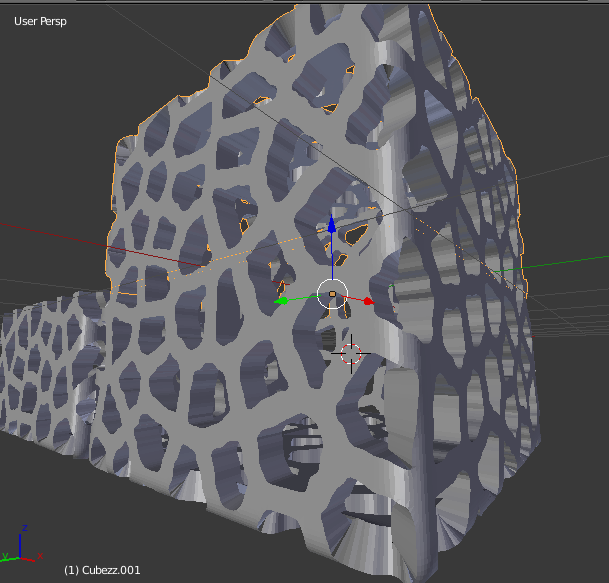The height and width of the screenshot is (583, 609).
Task: Click the white manipulator center circle
Action: click(332, 294)
